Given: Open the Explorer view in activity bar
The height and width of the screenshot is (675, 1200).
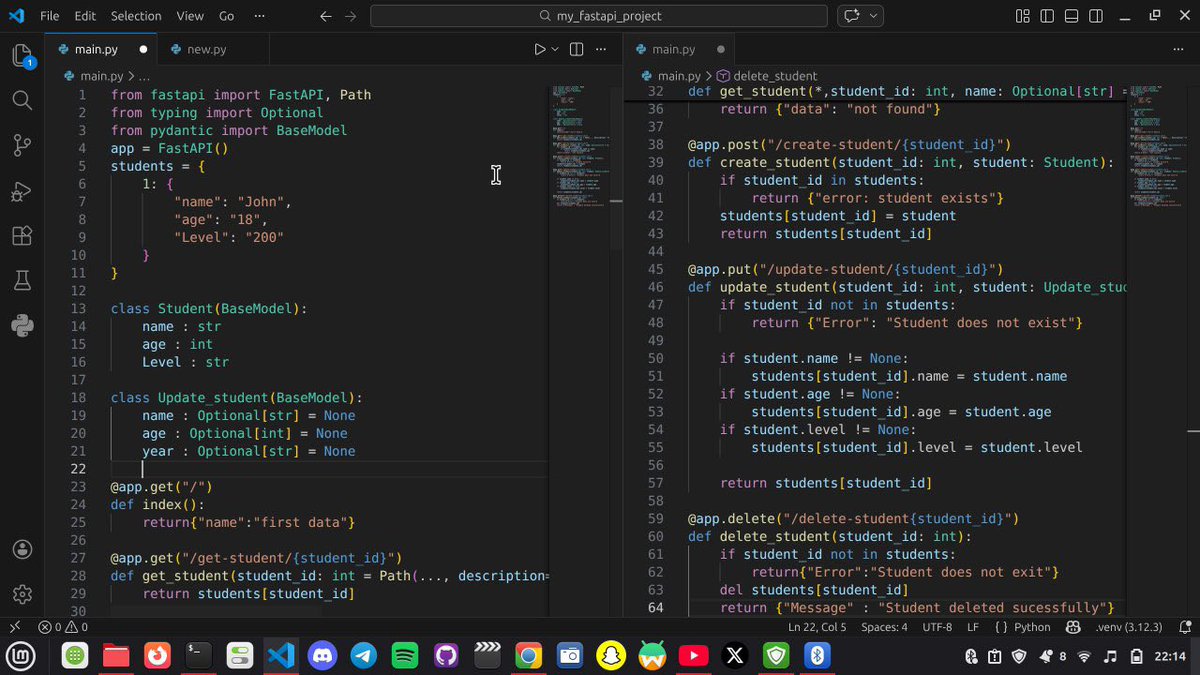Looking at the screenshot, I should [x=22, y=56].
